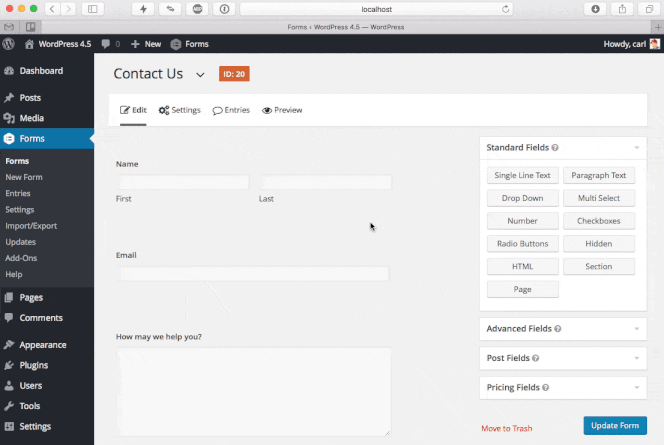This screenshot has width=664, height=445.
Task: Add a Page break field
Action: pos(523,290)
